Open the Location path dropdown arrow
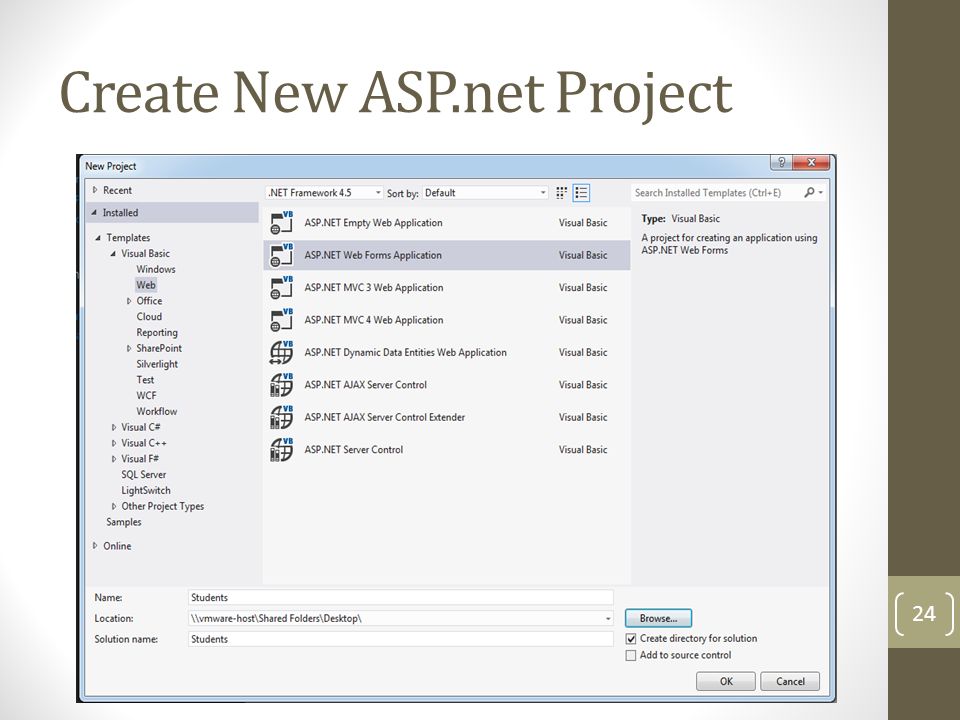 point(607,619)
